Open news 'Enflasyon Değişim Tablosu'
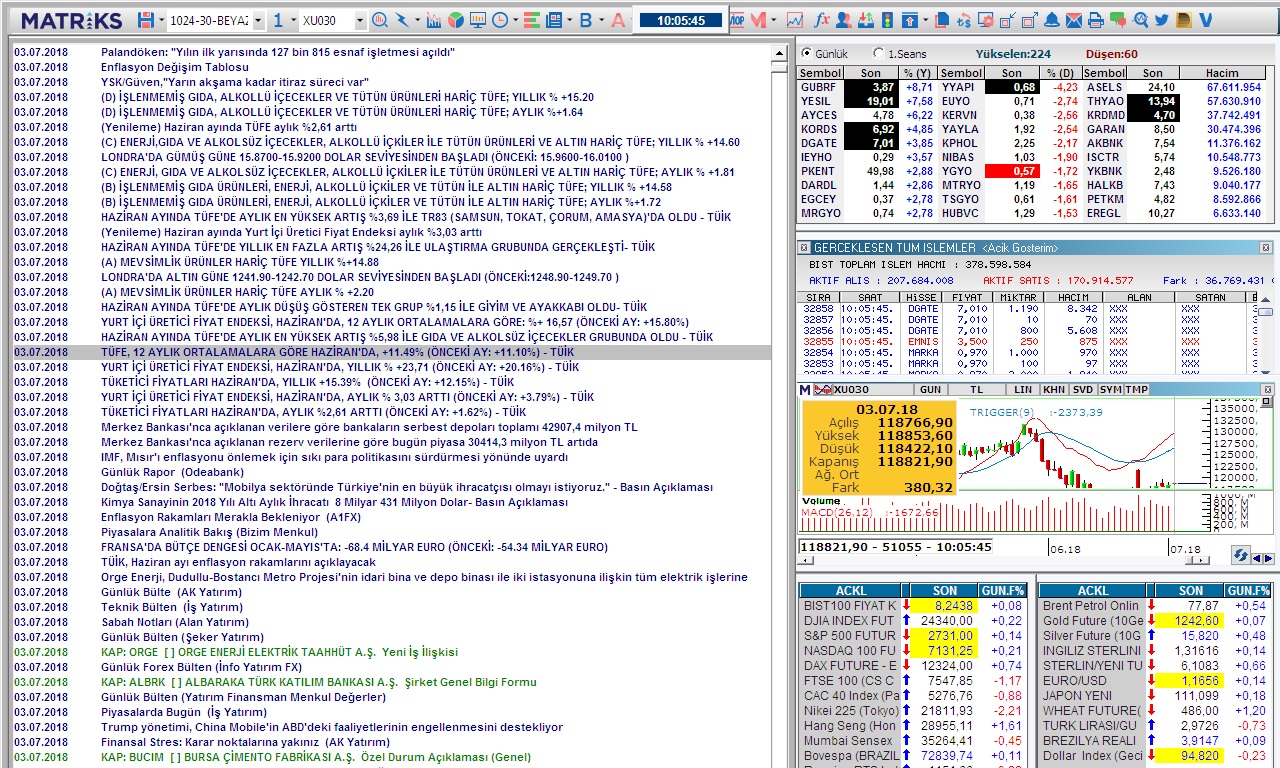Viewport: 1280px width, 768px height. tap(174, 67)
